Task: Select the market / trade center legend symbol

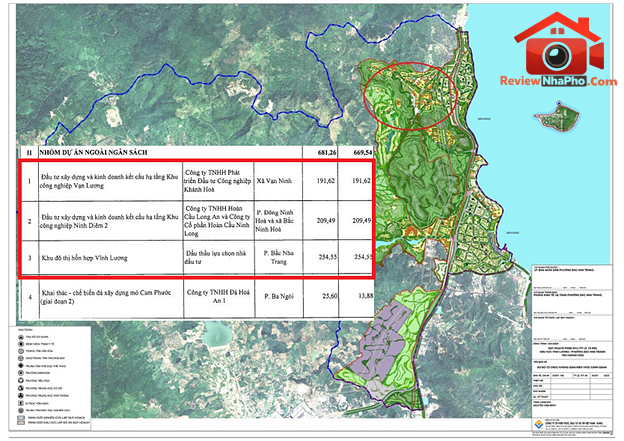Action: 21,358
